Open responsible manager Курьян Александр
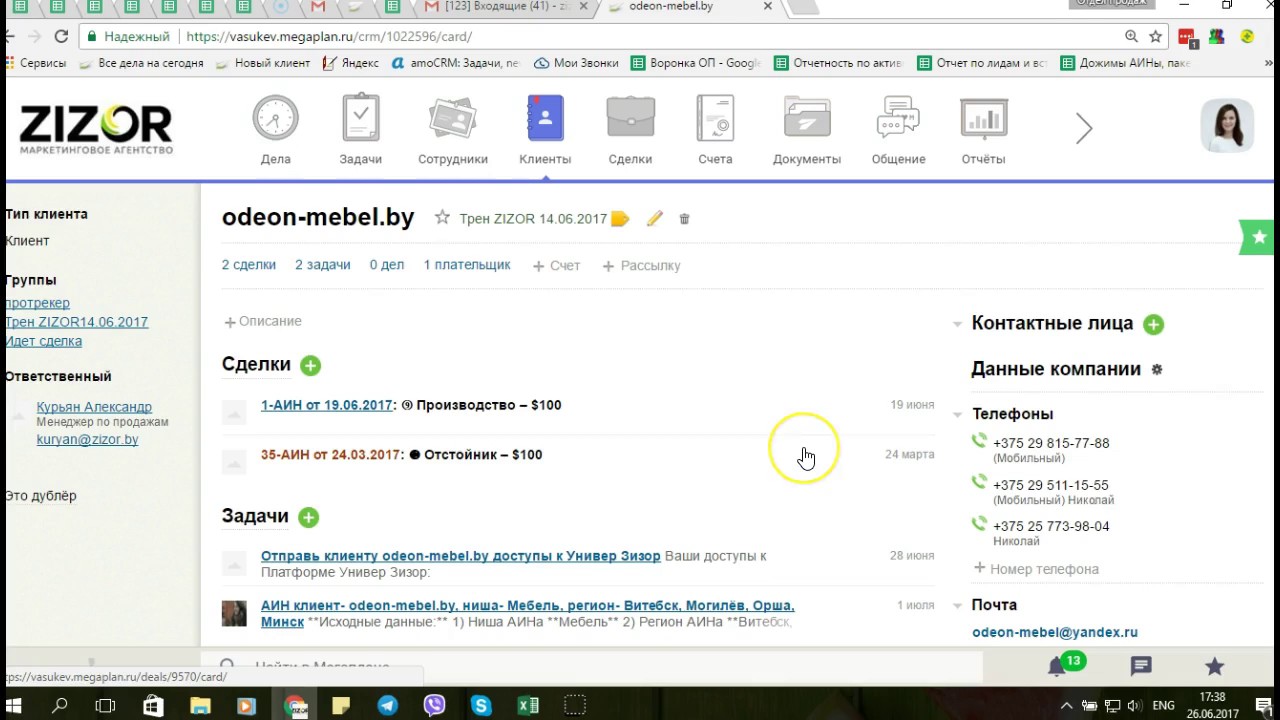Screen dimensions: 1280x720 (94, 407)
